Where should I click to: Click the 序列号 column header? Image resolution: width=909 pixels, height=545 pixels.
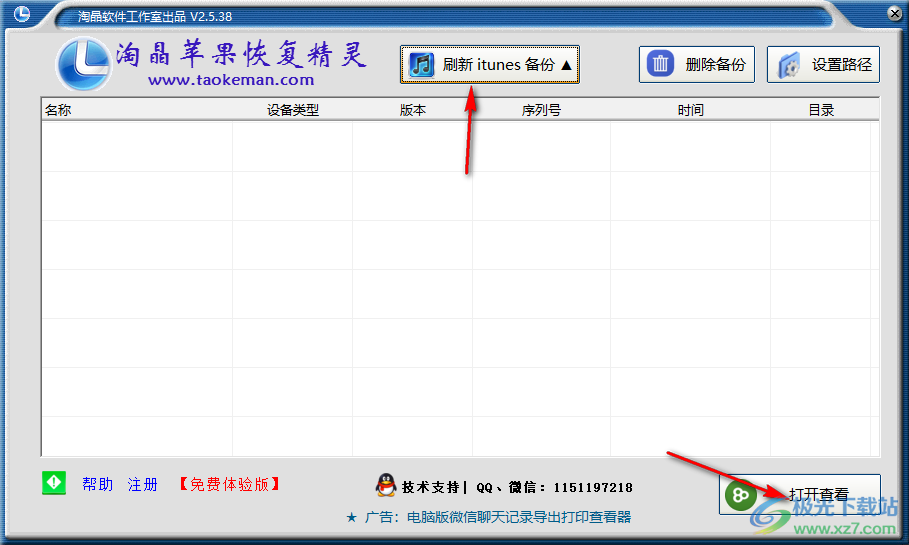pos(541,110)
